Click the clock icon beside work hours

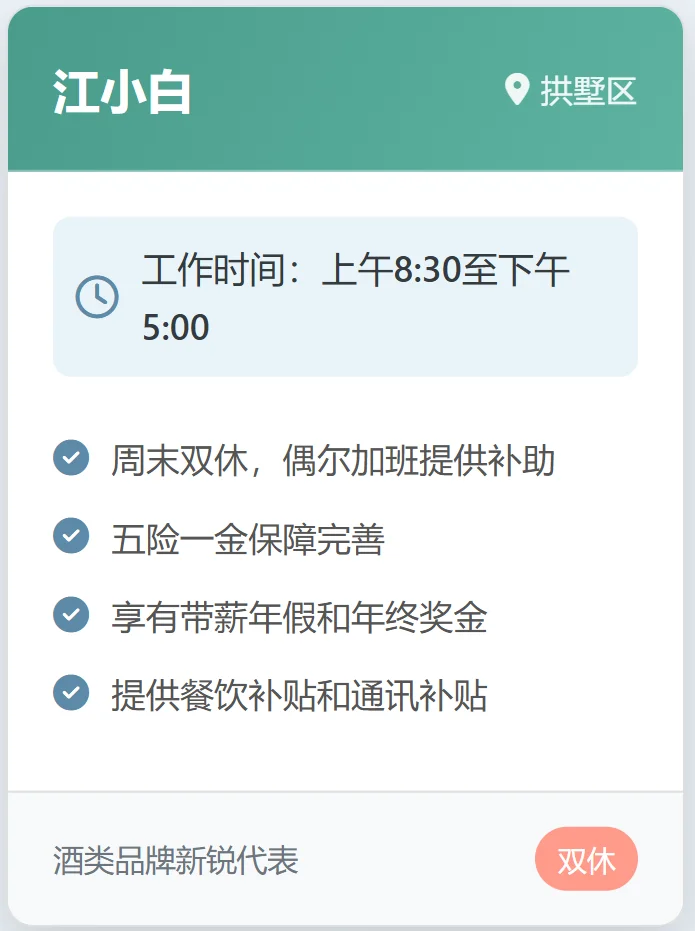(97, 296)
